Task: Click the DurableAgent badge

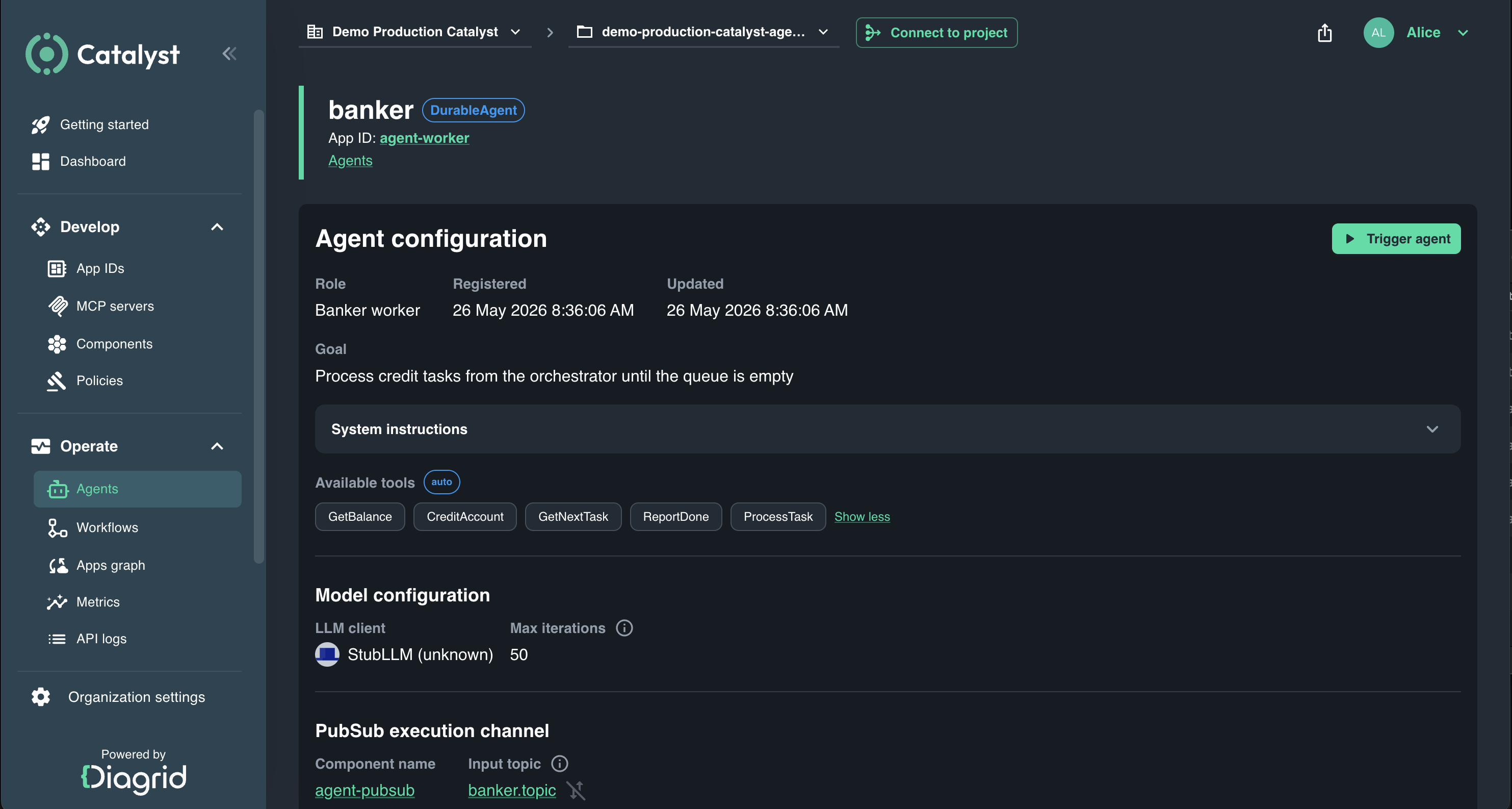Action: pyautogui.click(x=473, y=110)
